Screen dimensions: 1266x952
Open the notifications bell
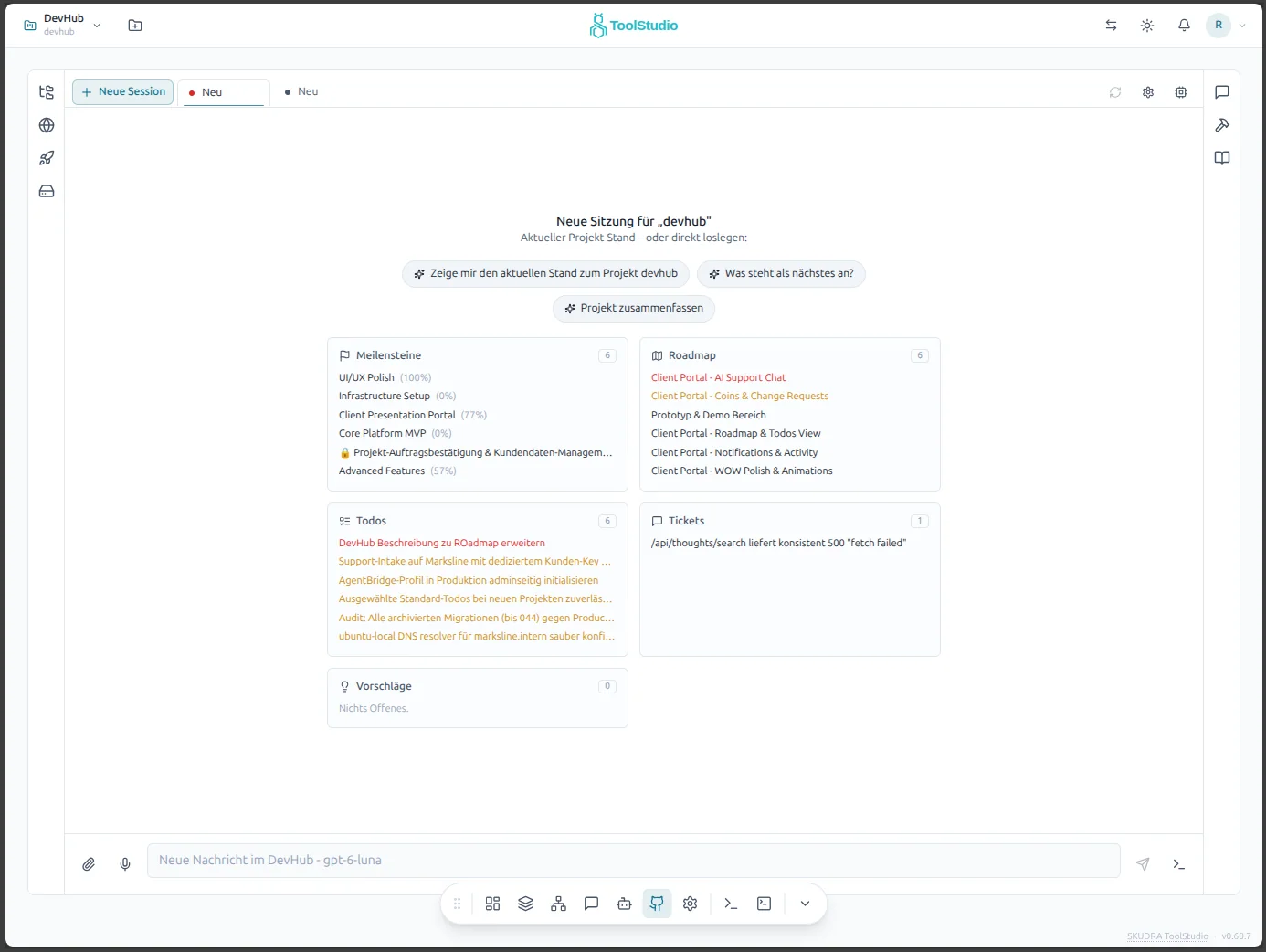(x=1184, y=26)
